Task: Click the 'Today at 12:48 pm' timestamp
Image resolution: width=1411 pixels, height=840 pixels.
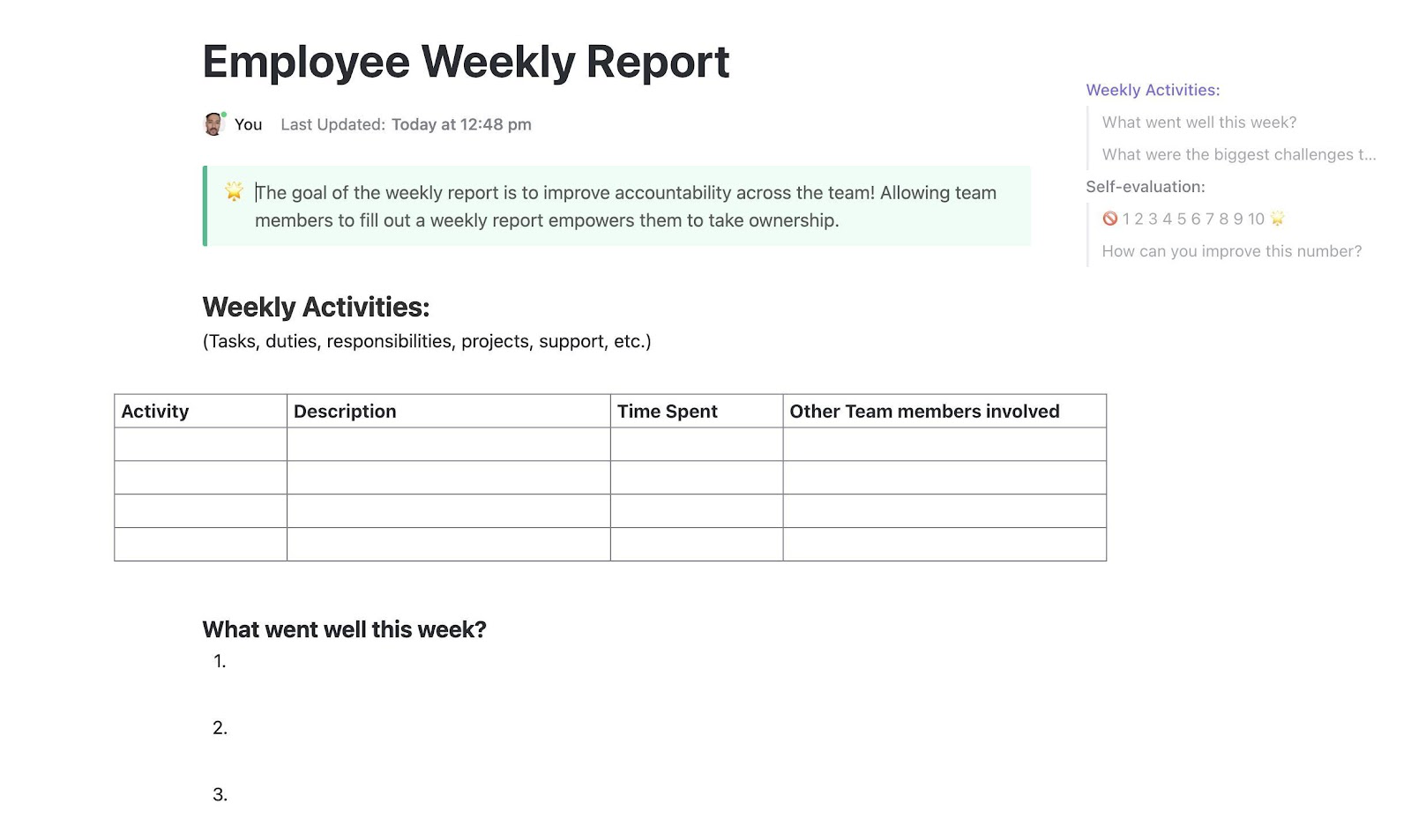Action: click(x=461, y=124)
